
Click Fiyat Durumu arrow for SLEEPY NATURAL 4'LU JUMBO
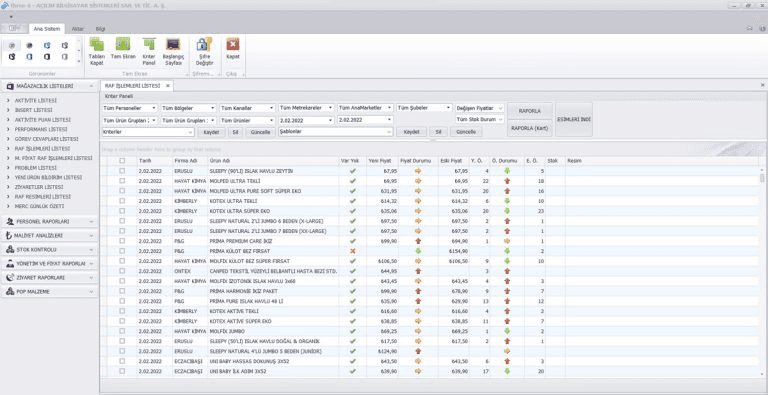pyautogui.click(x=418, y=351)
